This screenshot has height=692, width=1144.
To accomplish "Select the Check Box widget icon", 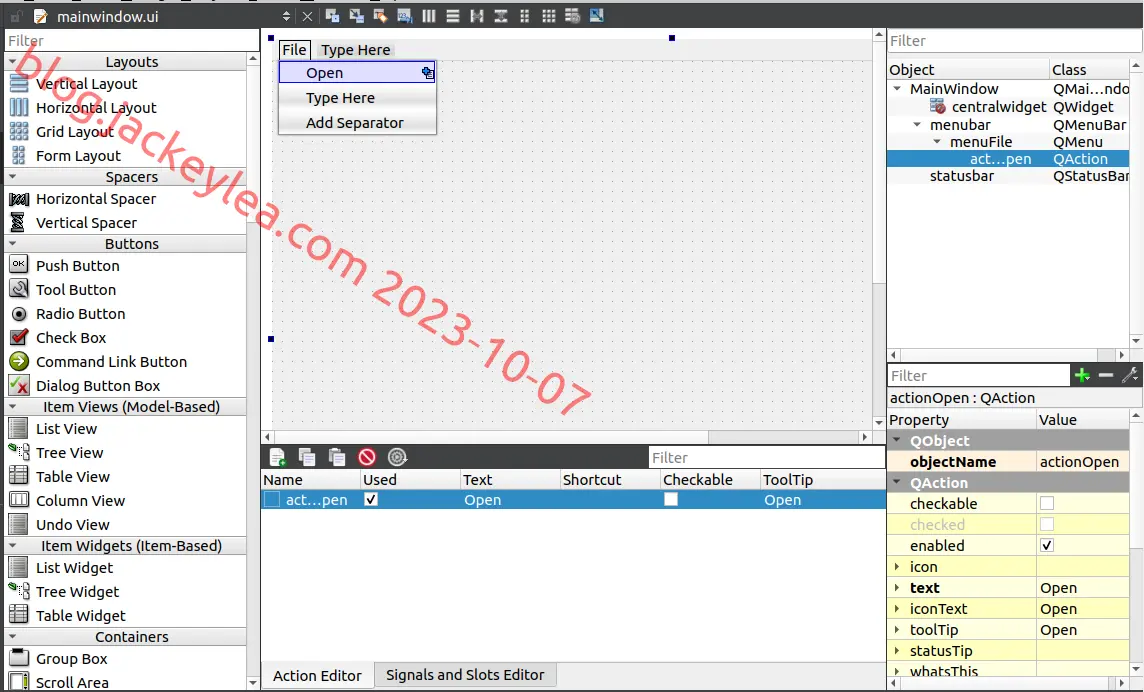I will (x=19, y=337).
